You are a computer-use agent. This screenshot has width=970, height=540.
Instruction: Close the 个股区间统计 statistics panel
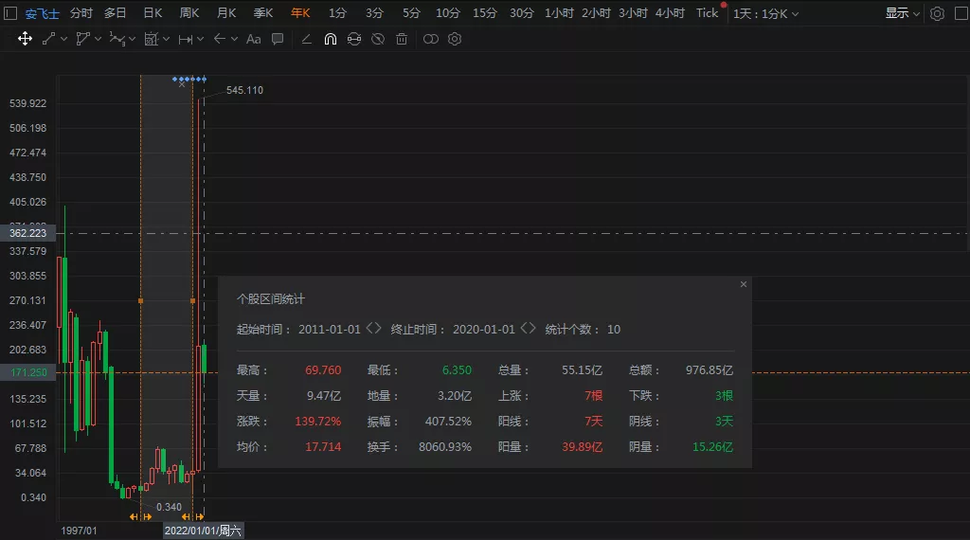click(743, 284)
